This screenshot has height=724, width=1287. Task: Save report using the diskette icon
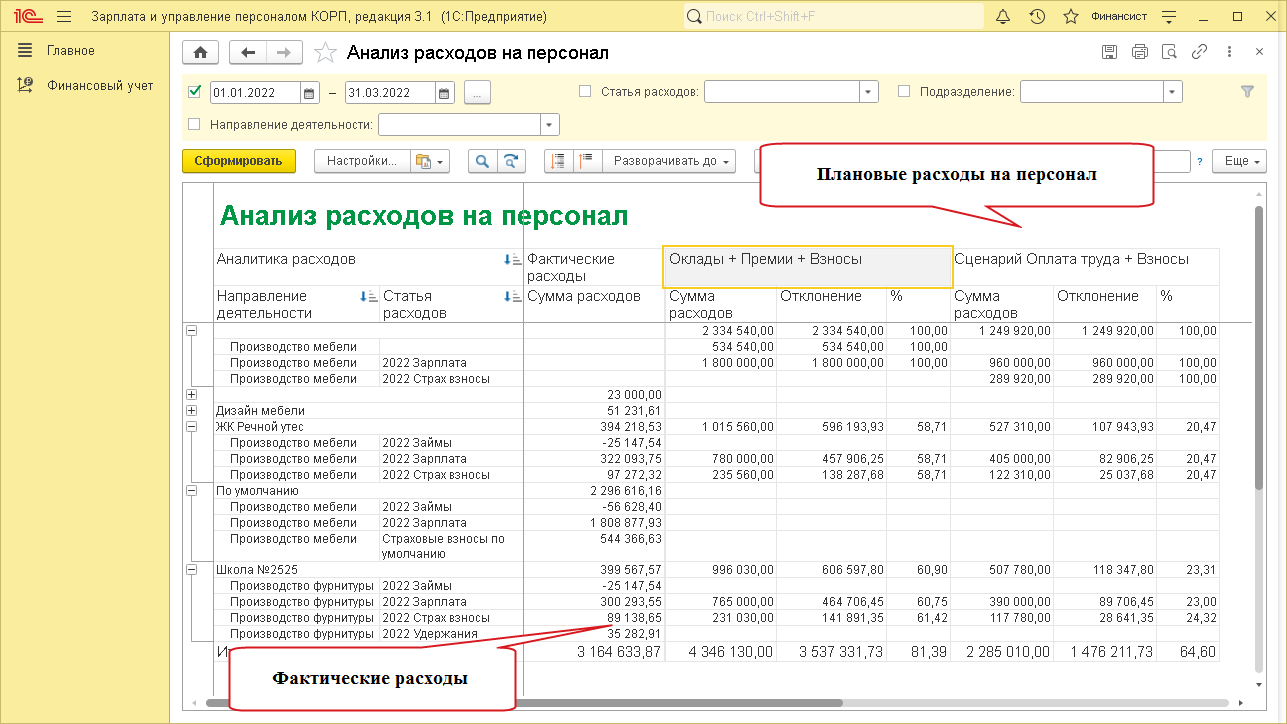point(1109,53)
